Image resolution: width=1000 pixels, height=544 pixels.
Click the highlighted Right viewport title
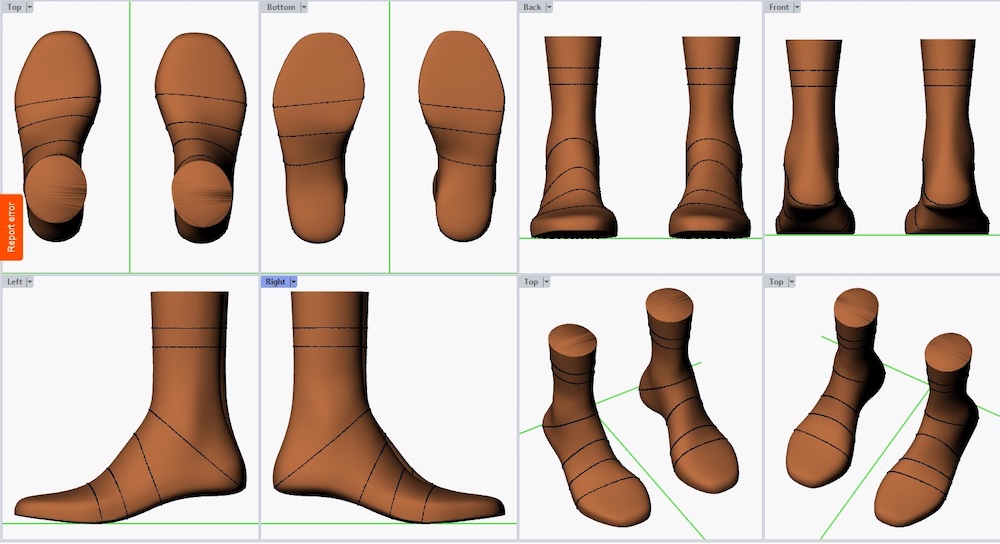coord(275,282)
